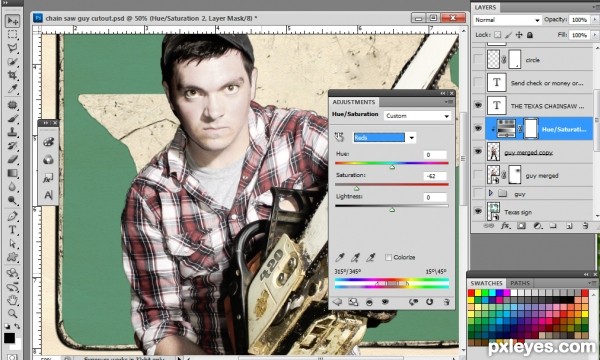Open Adjustments panel options menu
This screenshot has height=360, width=600.
[x=448, y=102]
